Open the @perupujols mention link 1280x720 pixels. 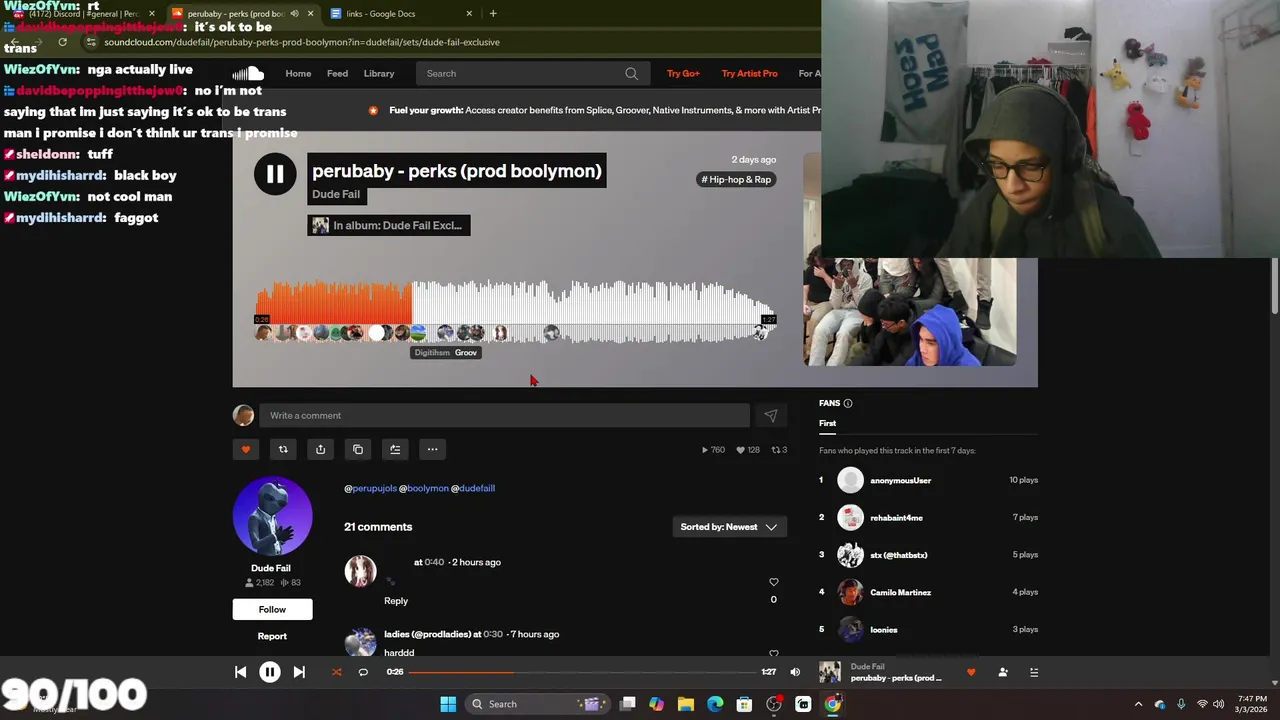[x=371, y=488]
